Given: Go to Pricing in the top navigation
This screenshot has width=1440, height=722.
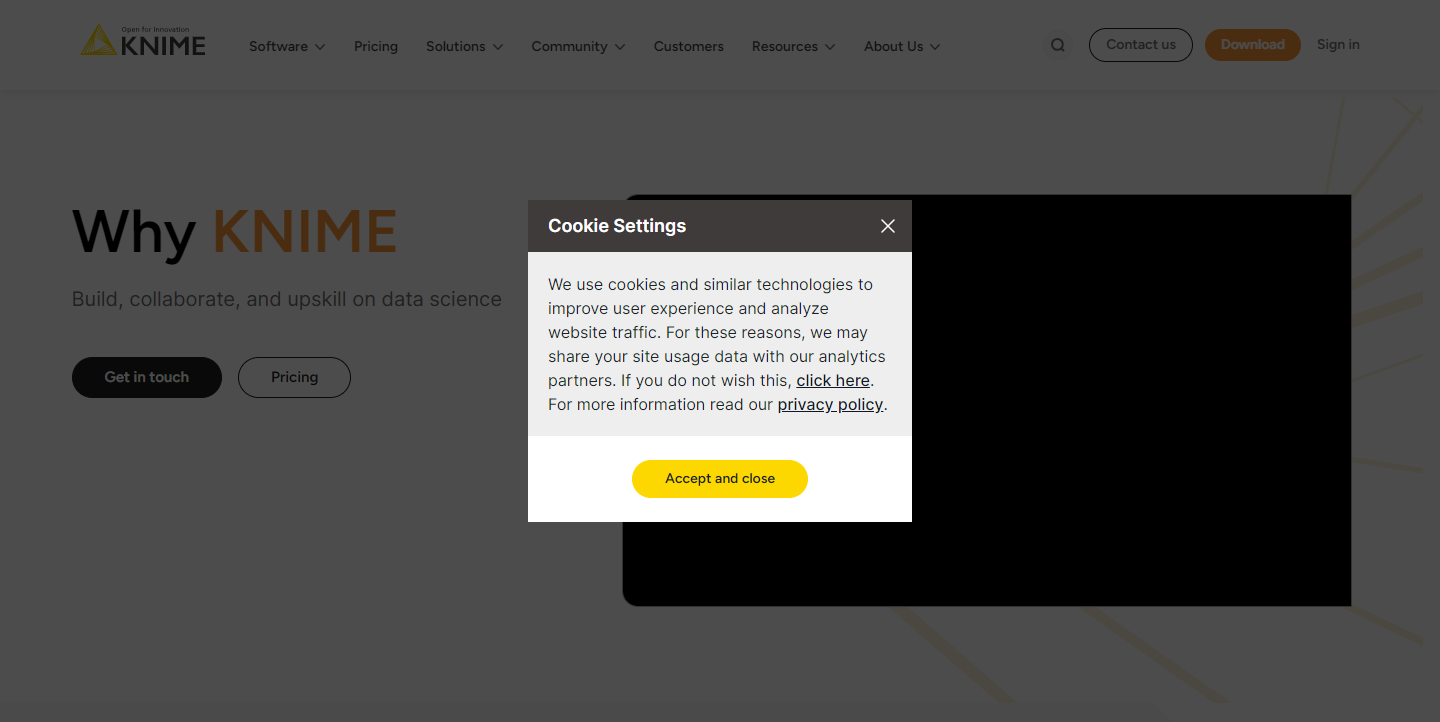Looking at the screenshot, I should (x=376, y=46).
